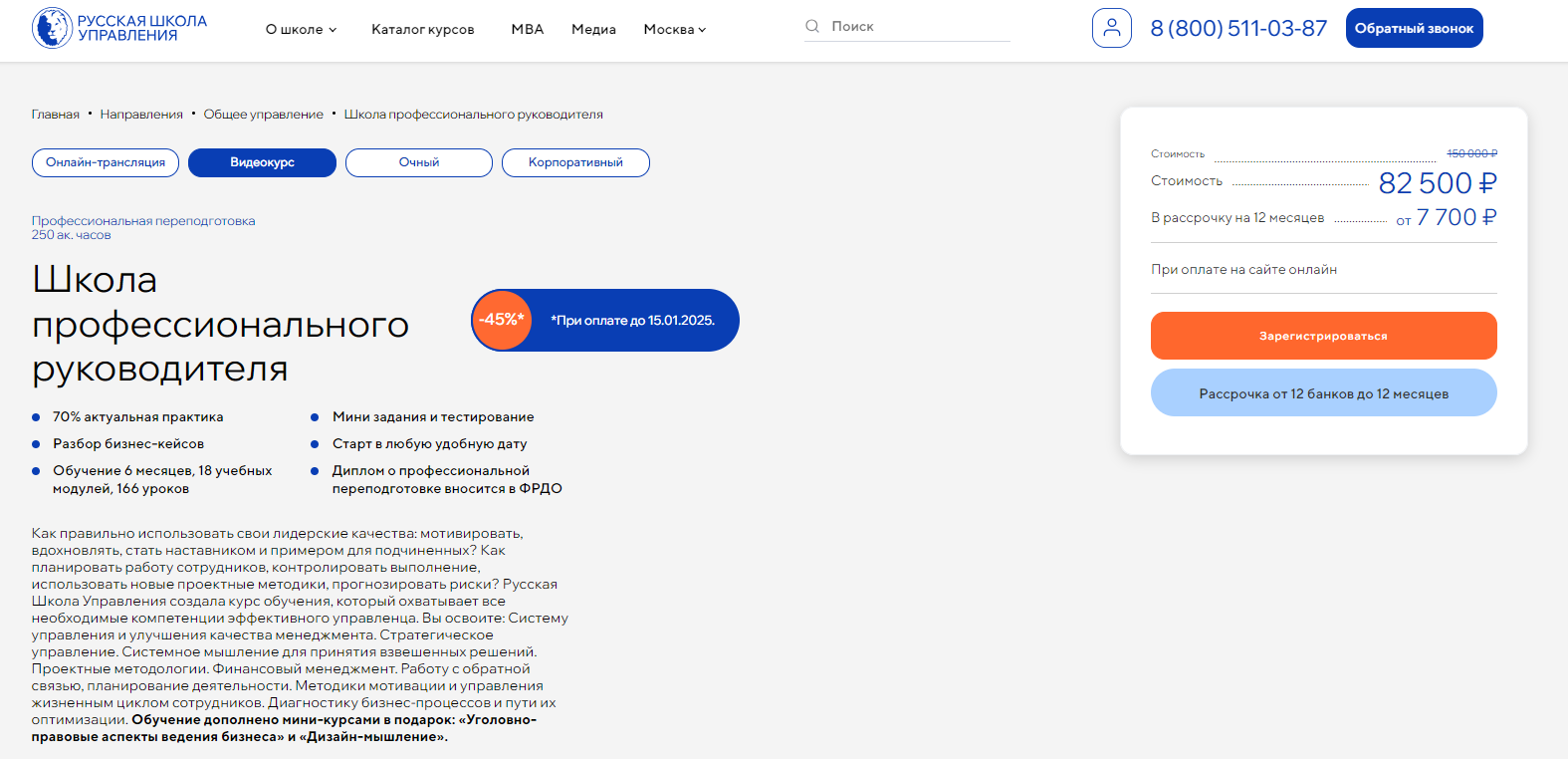The width and height of the screenshot is (1568, 759).
Task: Click Диплом о профессиональной переподготовке bullet
Action: pos(447,479)
